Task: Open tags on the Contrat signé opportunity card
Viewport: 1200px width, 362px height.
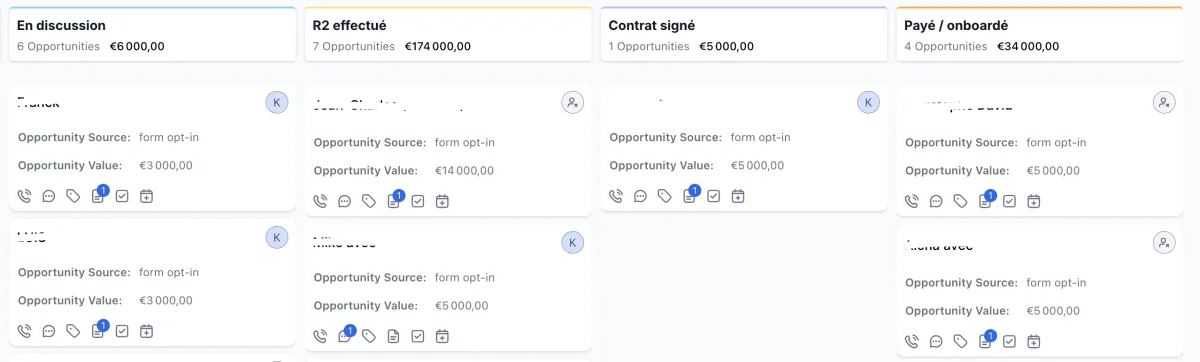Action: (x=665, y=196)
